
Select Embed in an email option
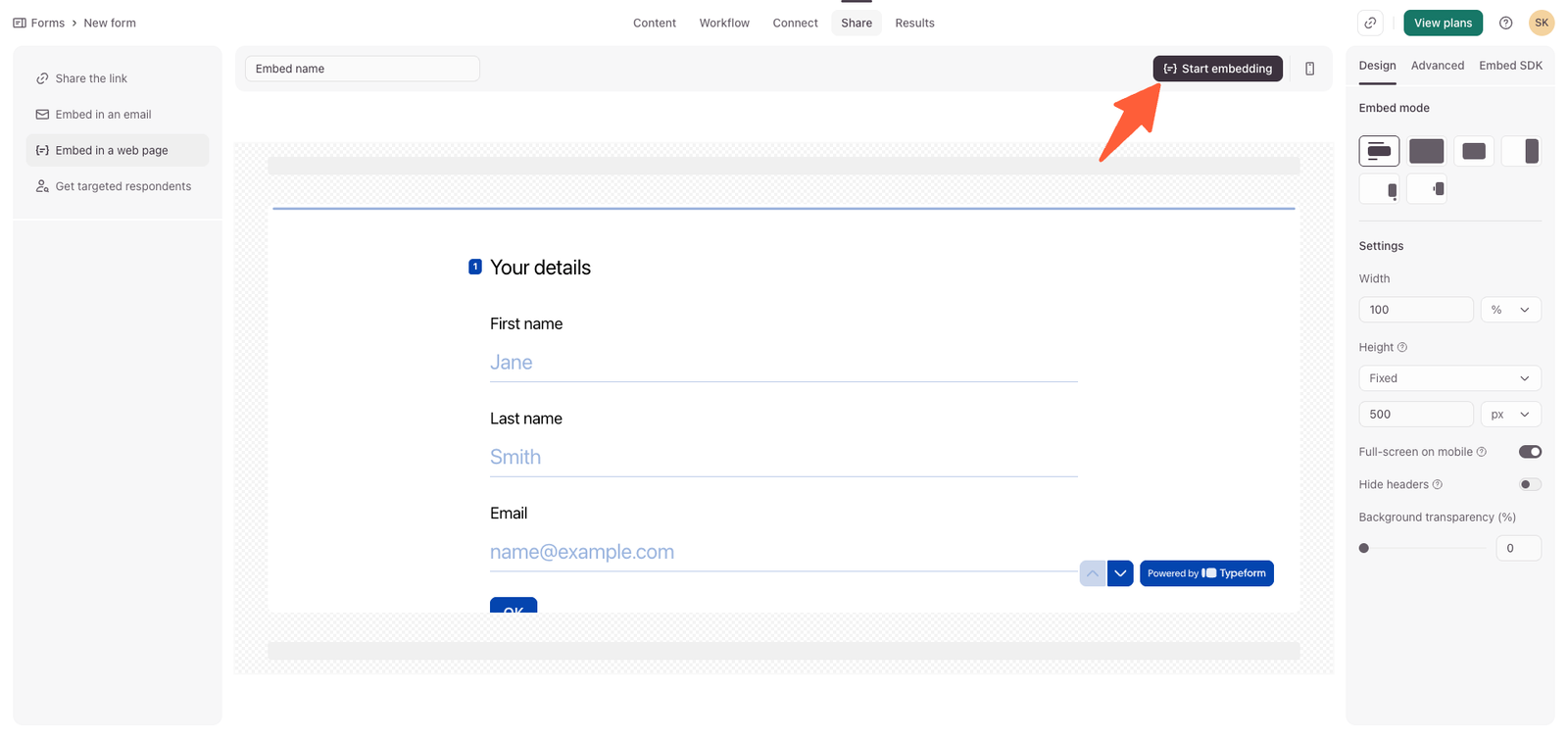118,115
